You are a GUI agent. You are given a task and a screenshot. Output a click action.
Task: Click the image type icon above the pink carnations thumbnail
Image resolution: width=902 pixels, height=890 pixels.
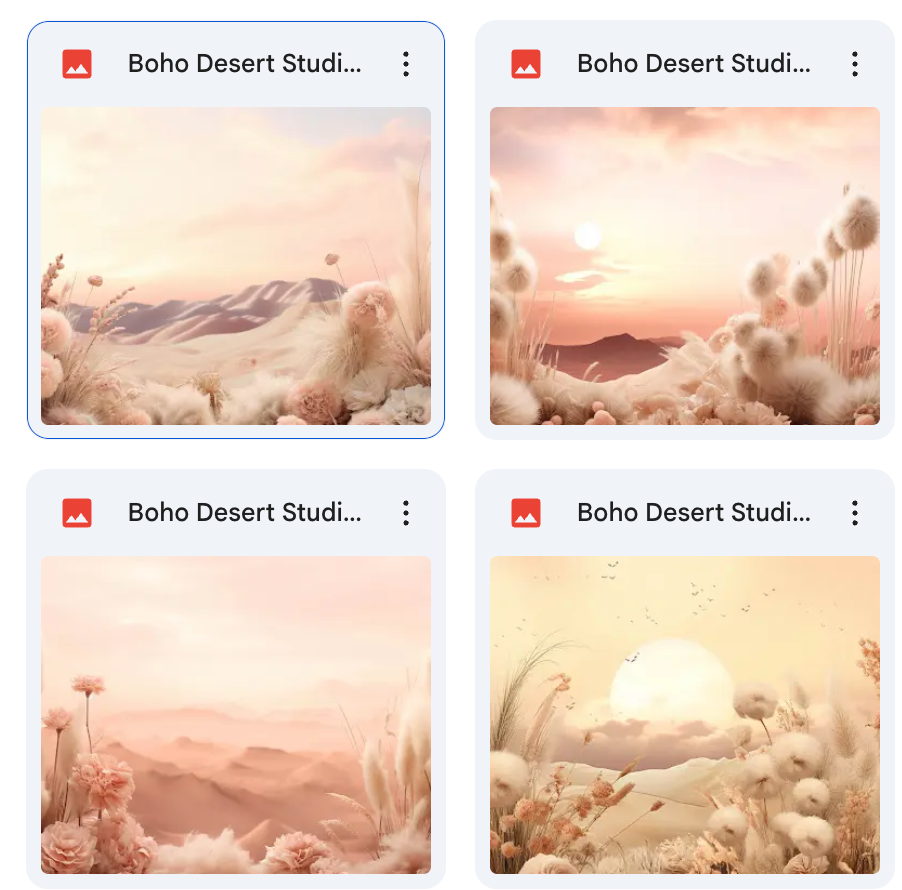(77, 513)
